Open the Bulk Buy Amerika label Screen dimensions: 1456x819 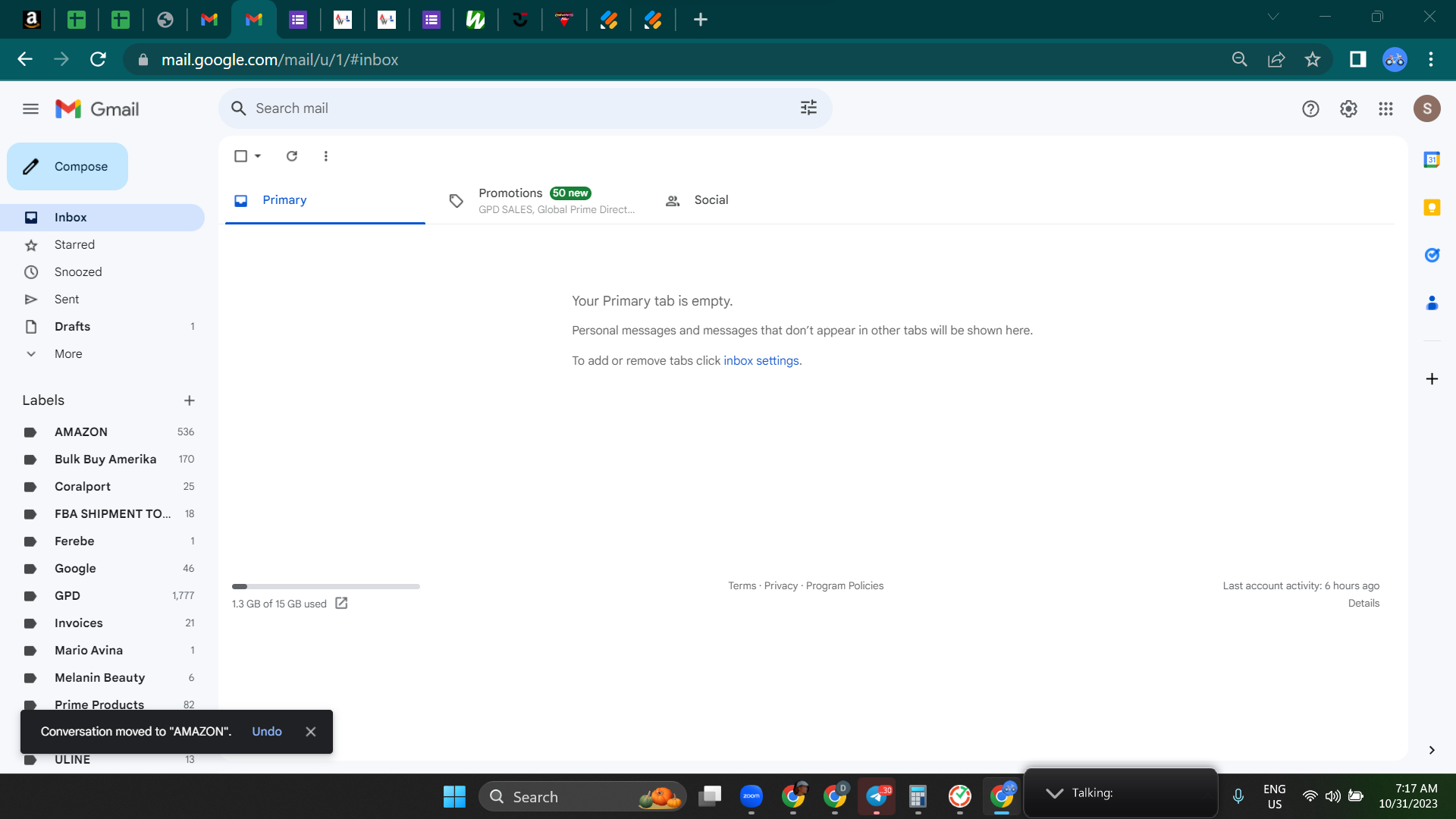[x=102, y=460]
